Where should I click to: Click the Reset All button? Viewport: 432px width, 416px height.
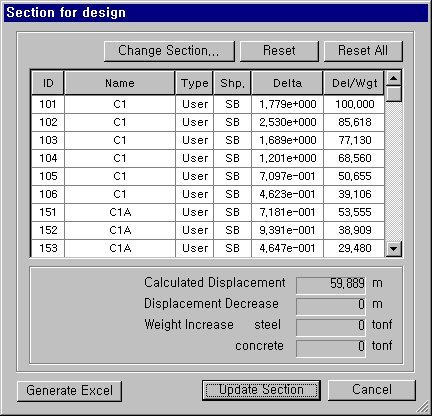click(x=363, y=51)
